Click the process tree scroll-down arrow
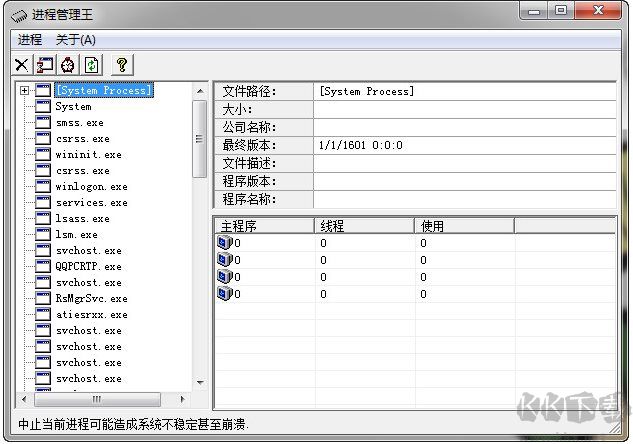633x444 pixels. (200, 382)
